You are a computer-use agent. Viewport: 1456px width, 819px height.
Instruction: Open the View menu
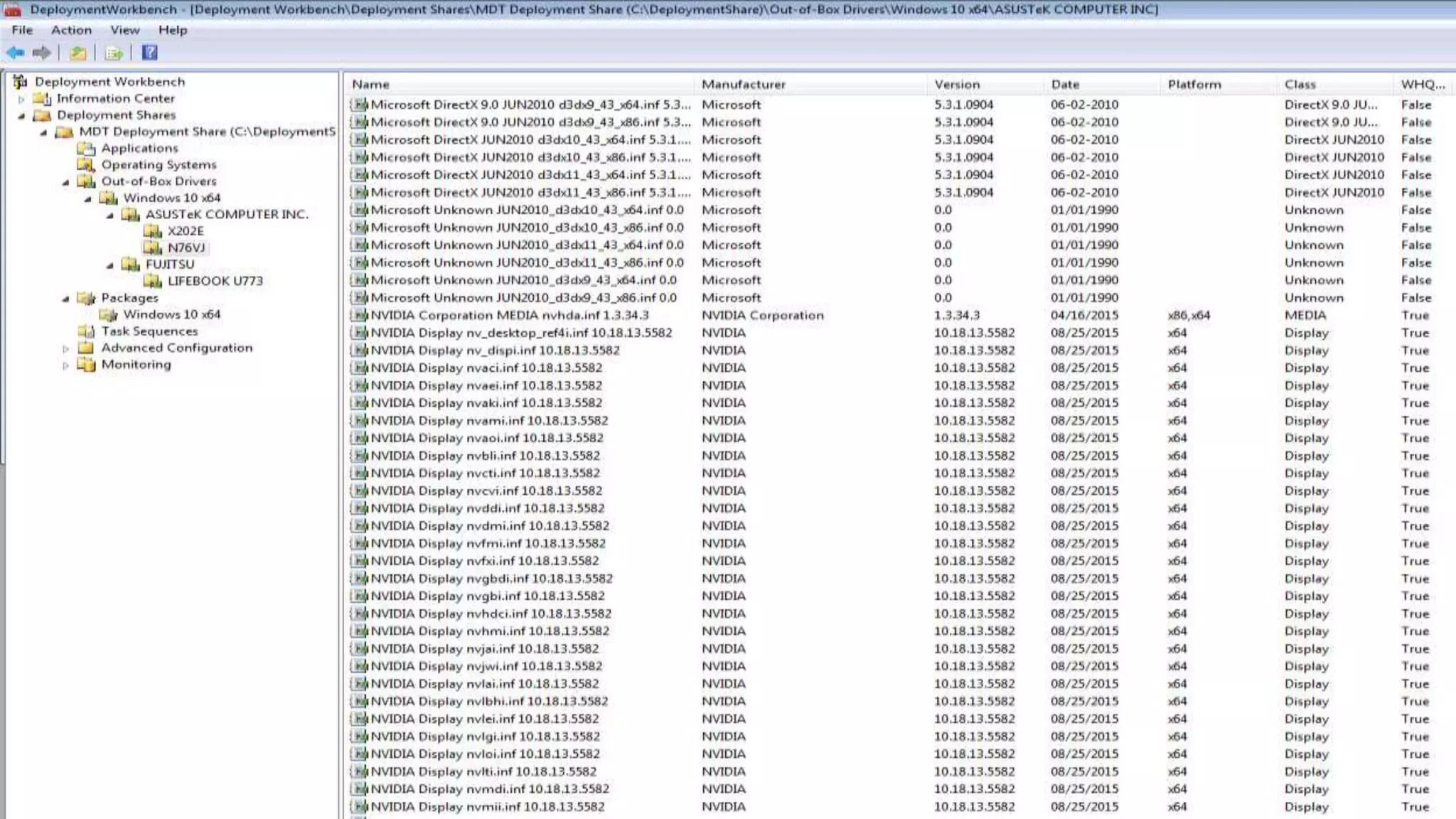[125, 30]
